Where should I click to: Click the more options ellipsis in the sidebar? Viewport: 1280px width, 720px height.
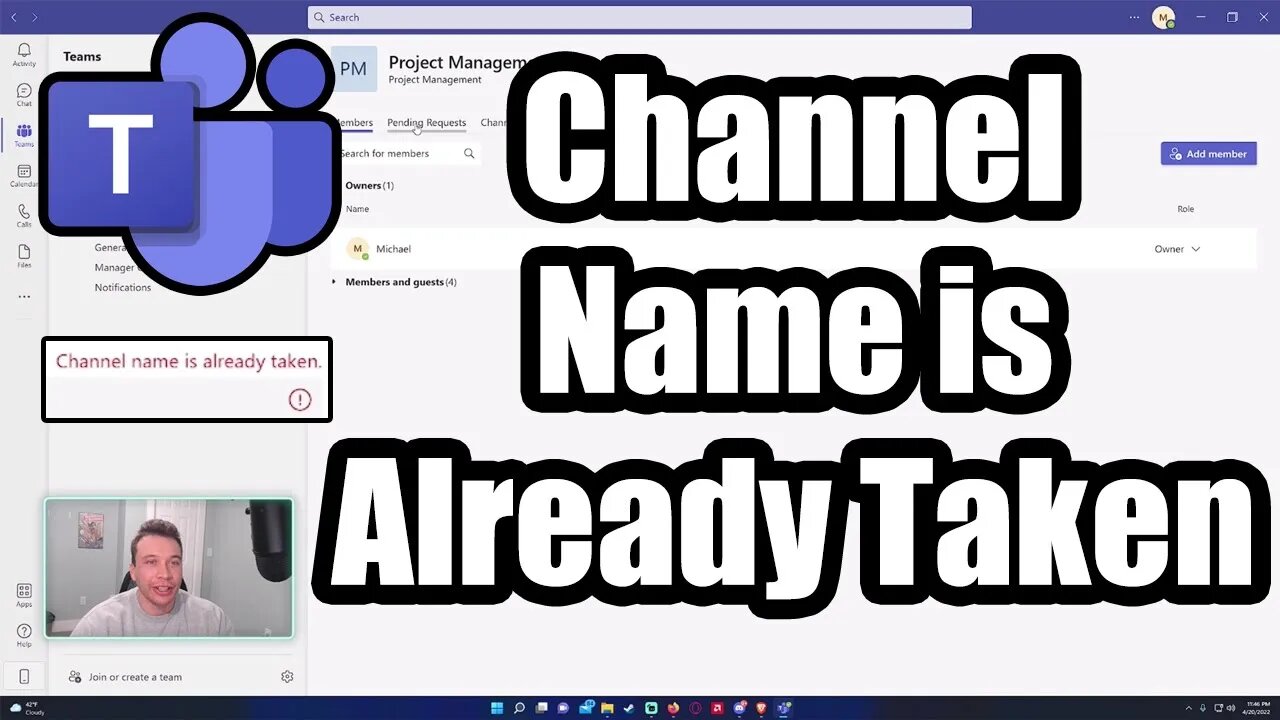pos(24,296)
